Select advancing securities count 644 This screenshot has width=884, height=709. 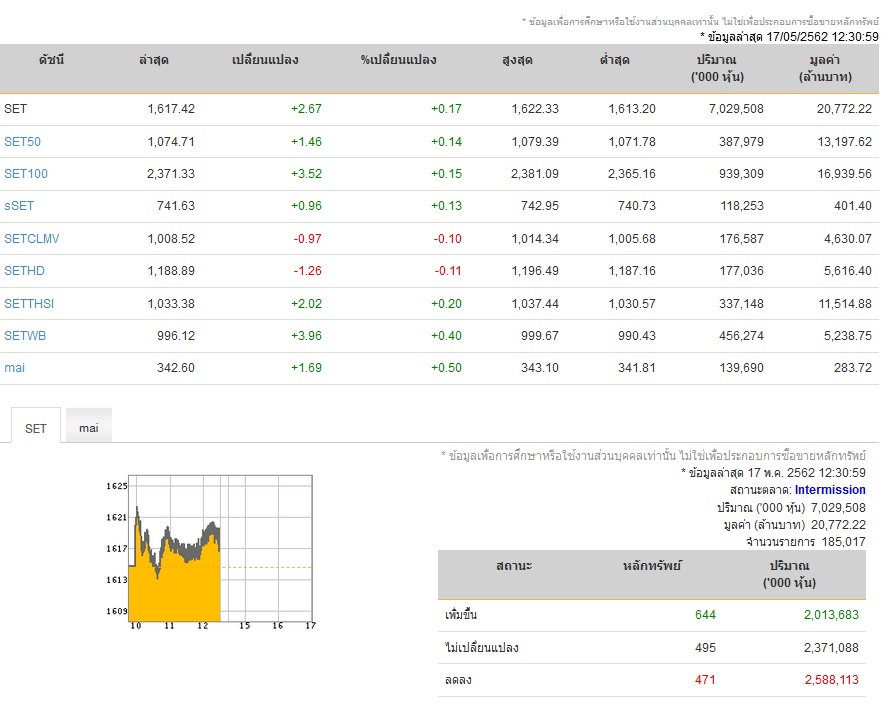(x=705, y=615)
